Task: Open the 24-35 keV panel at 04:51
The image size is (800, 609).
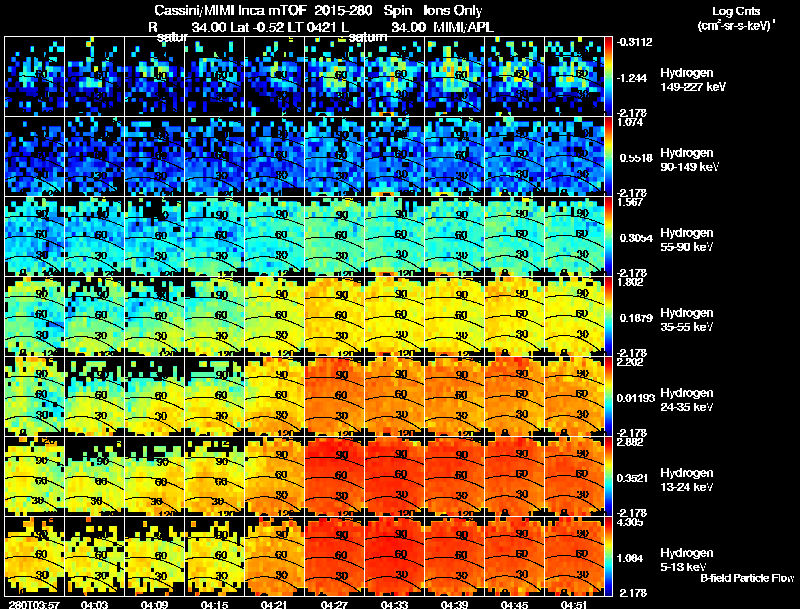Action: pyautogui.click(x=574, y=397)
